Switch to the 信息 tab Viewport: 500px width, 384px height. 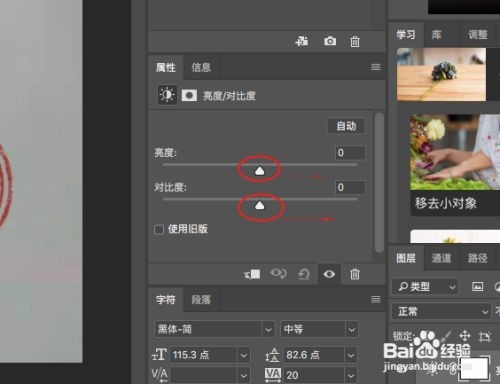pyautogui.click(x=201, y=67)
